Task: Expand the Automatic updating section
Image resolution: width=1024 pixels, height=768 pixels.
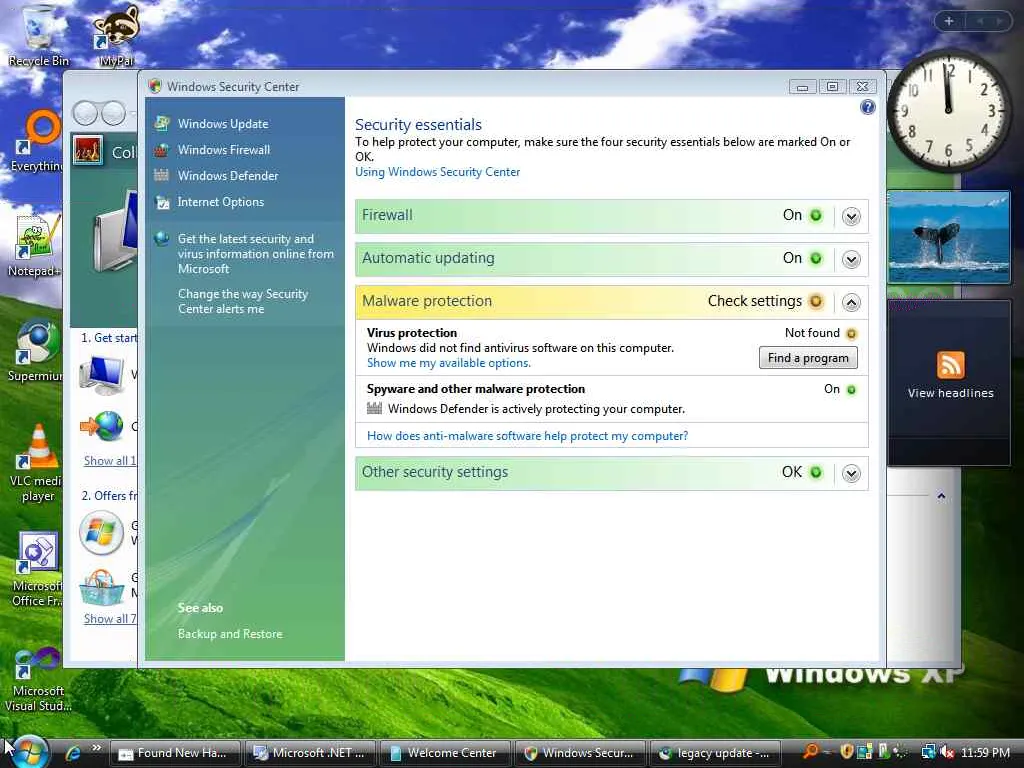Action: [851, 259]
